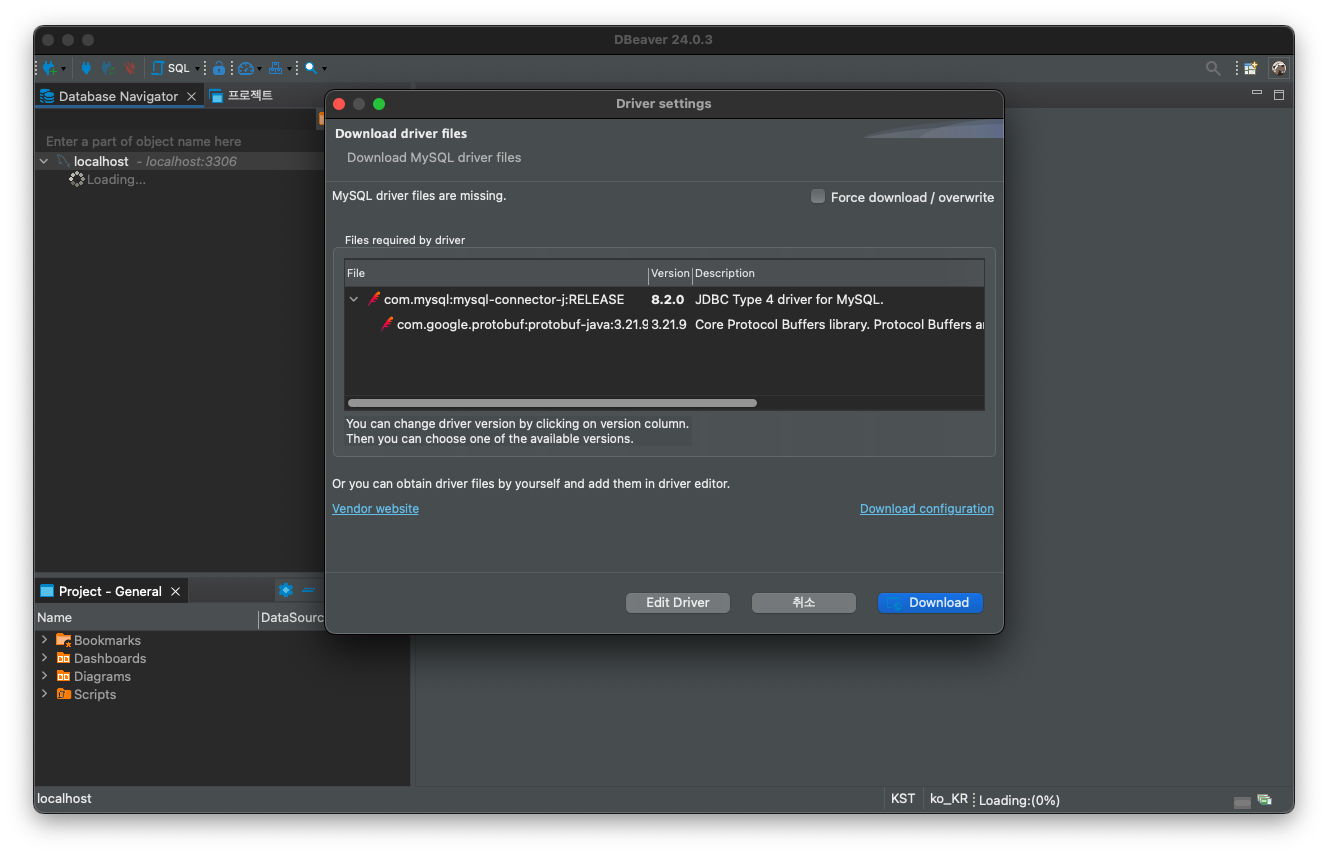Click the MySQL dolphin icon beside localhost
The image size is (1328, 855).
(64, 161)
